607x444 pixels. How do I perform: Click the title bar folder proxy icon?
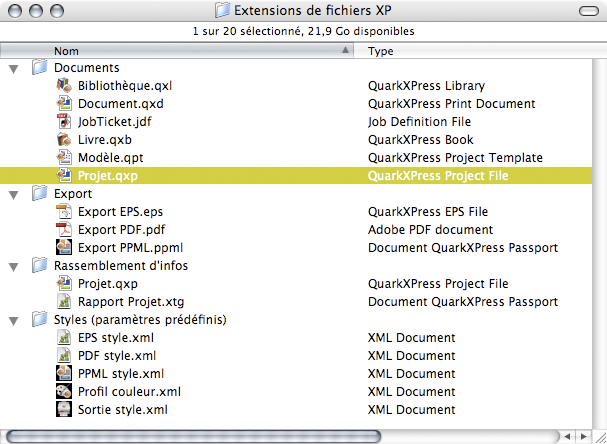point(223,10)
